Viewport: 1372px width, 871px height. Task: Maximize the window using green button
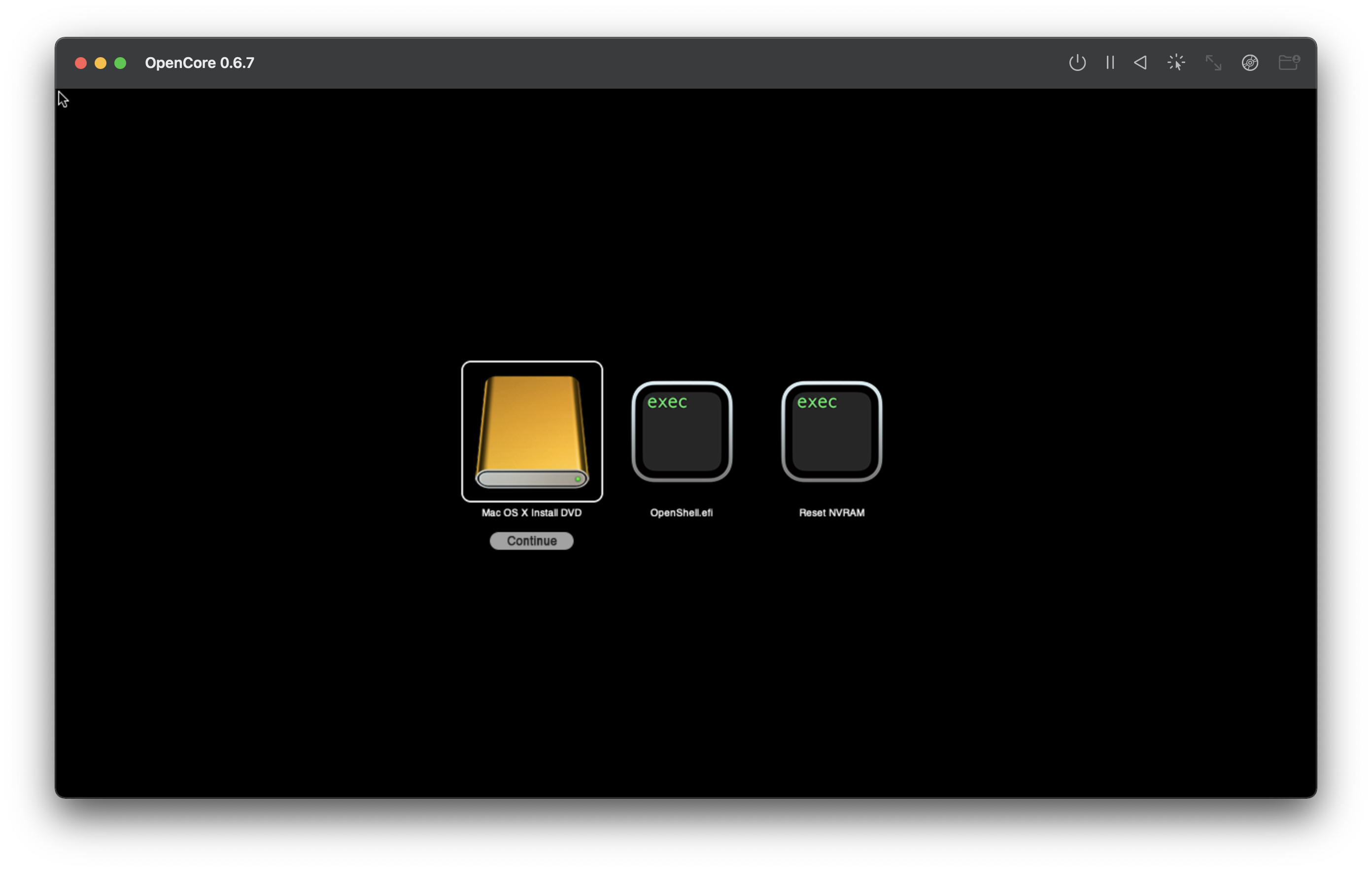click(x=120, y=63)
